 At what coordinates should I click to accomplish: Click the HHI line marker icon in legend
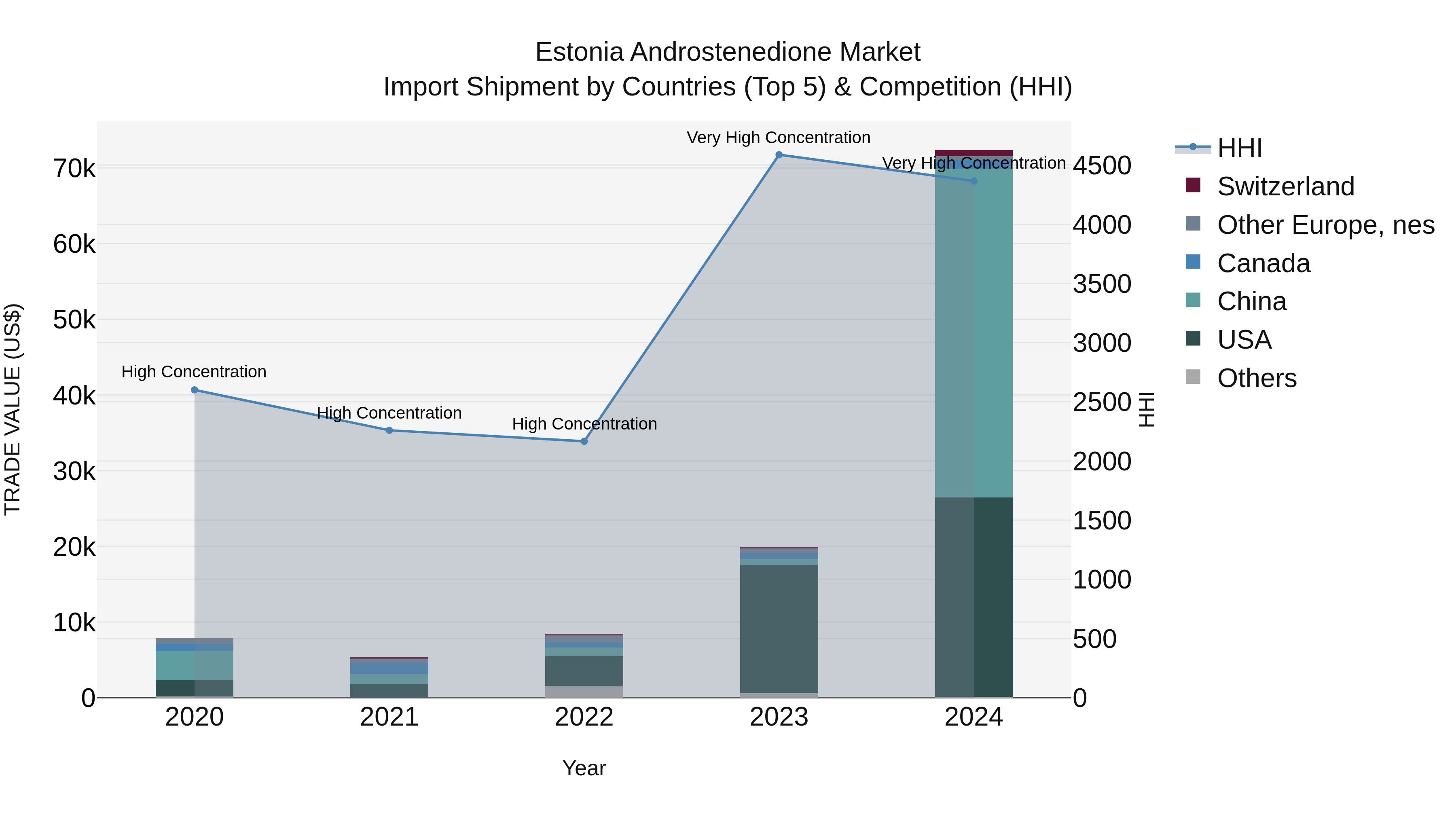point(1193,147)
